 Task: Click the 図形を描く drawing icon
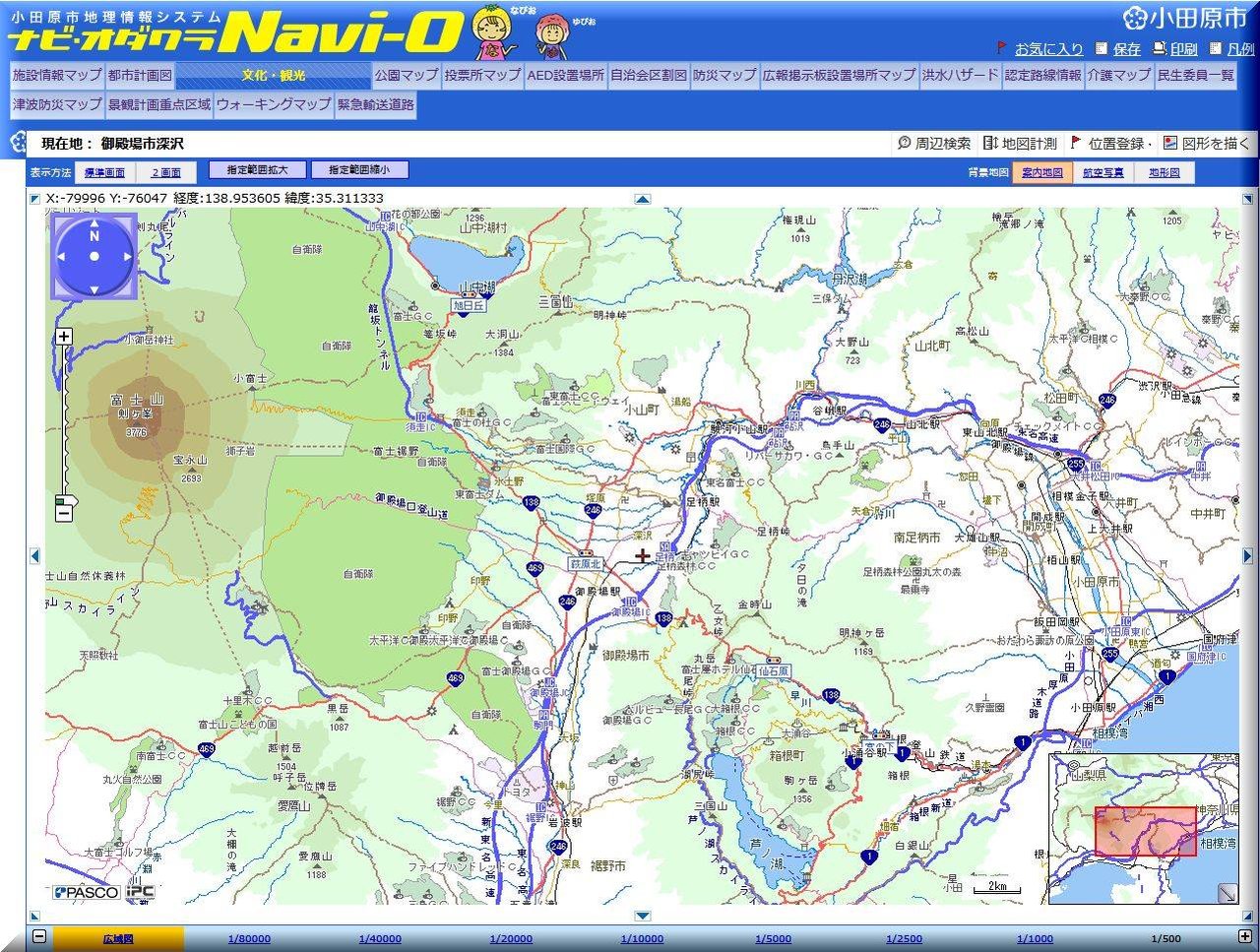click(x=1169, y=143)
